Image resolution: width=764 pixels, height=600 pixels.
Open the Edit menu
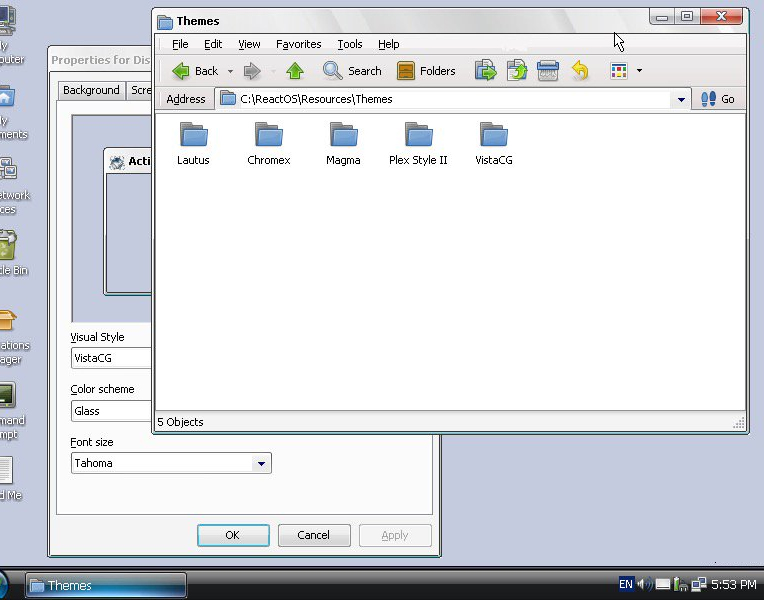click(213, 44)
